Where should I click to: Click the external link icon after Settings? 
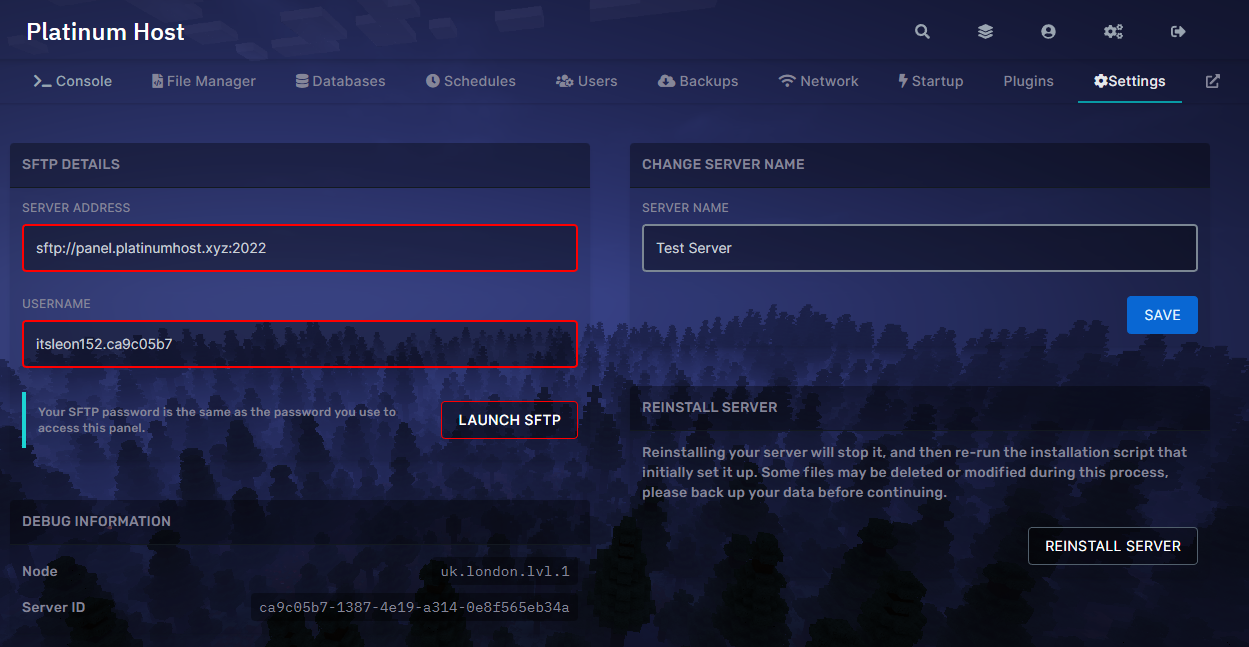1213,81
